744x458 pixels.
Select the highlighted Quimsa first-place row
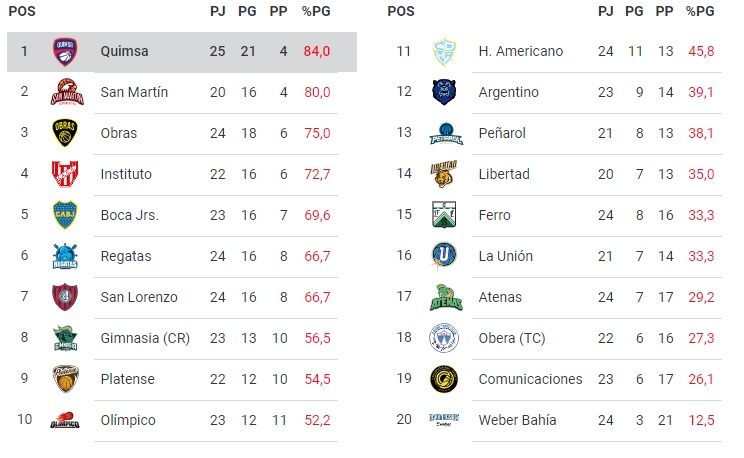[x=181, y=51]
